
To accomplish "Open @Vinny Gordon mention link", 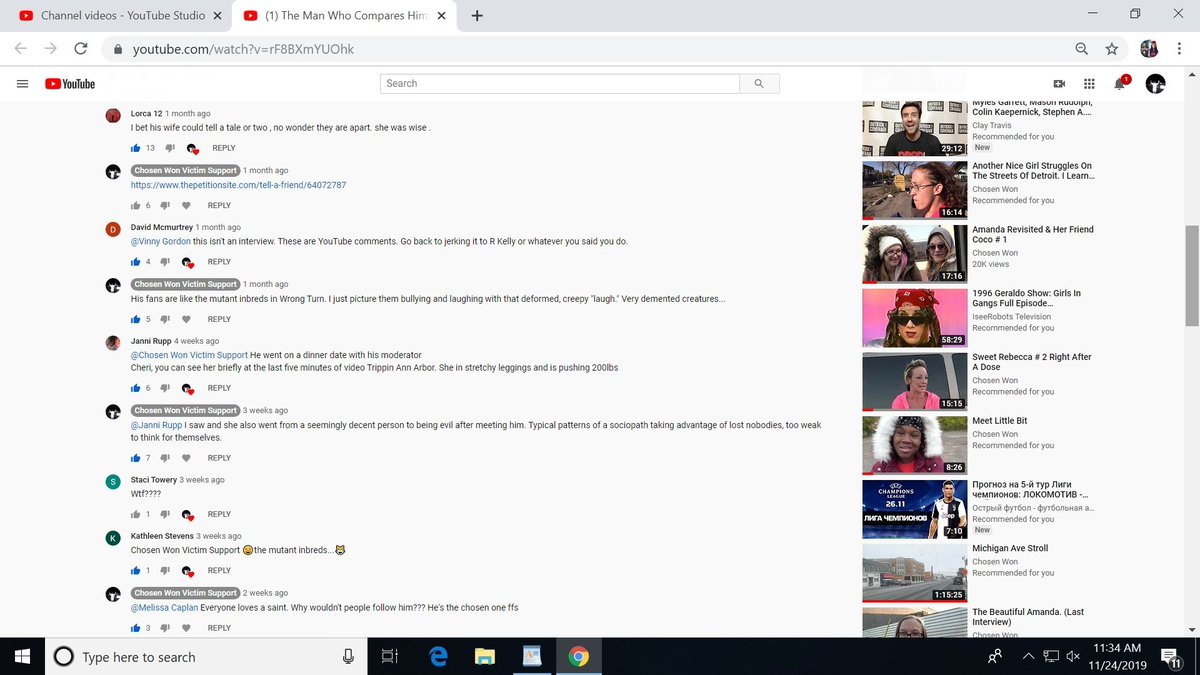I will (161, 242).
